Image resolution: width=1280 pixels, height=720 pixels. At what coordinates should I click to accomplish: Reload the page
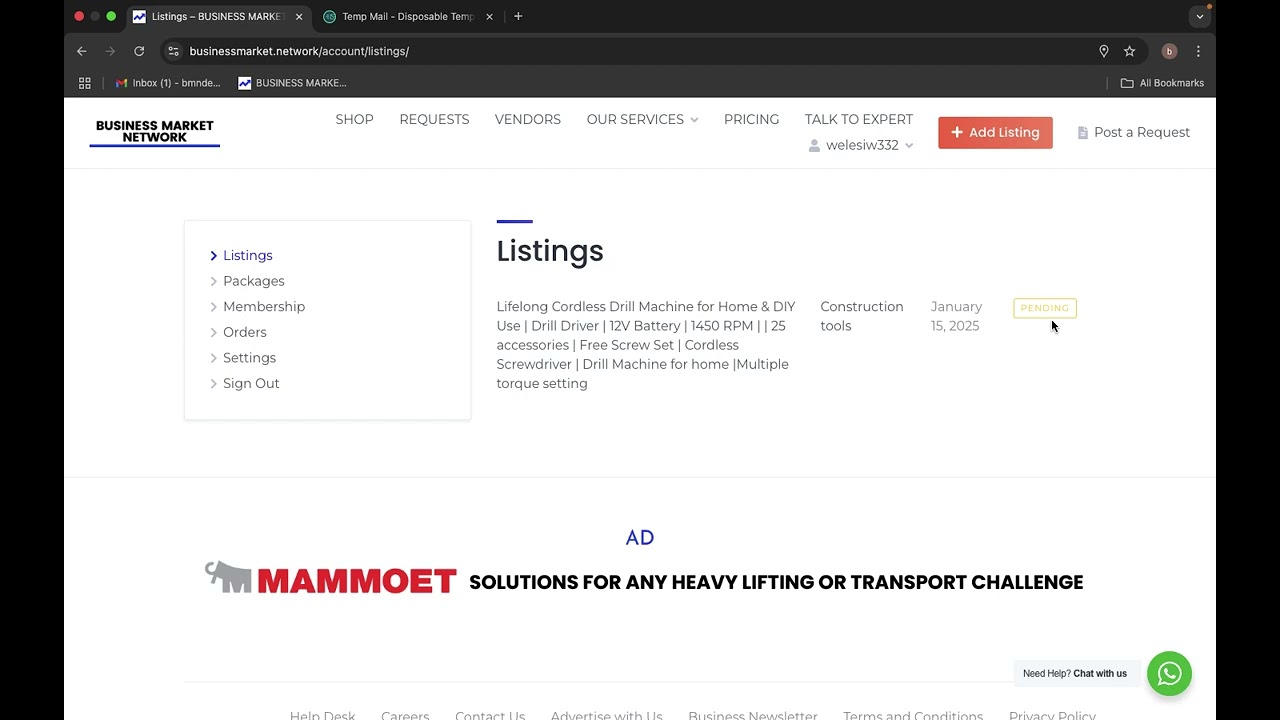[139, 51]
